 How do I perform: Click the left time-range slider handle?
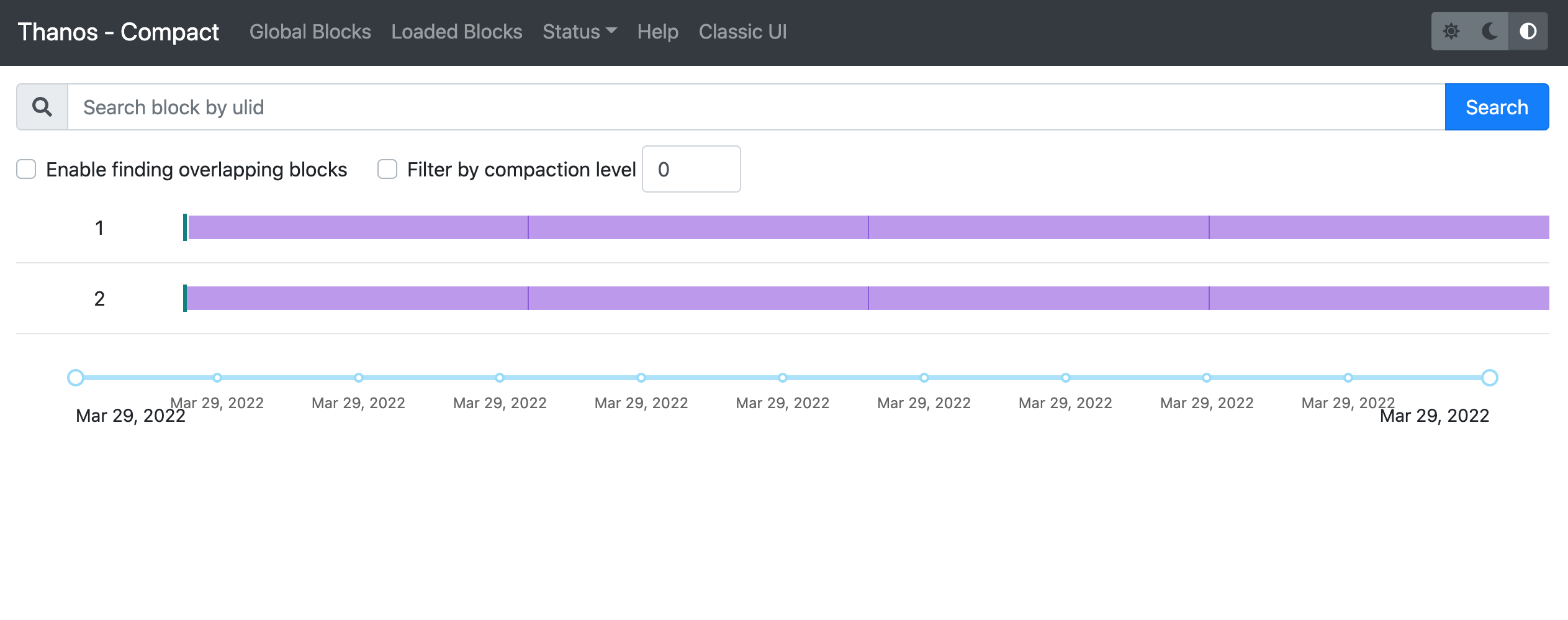[76, 378]
